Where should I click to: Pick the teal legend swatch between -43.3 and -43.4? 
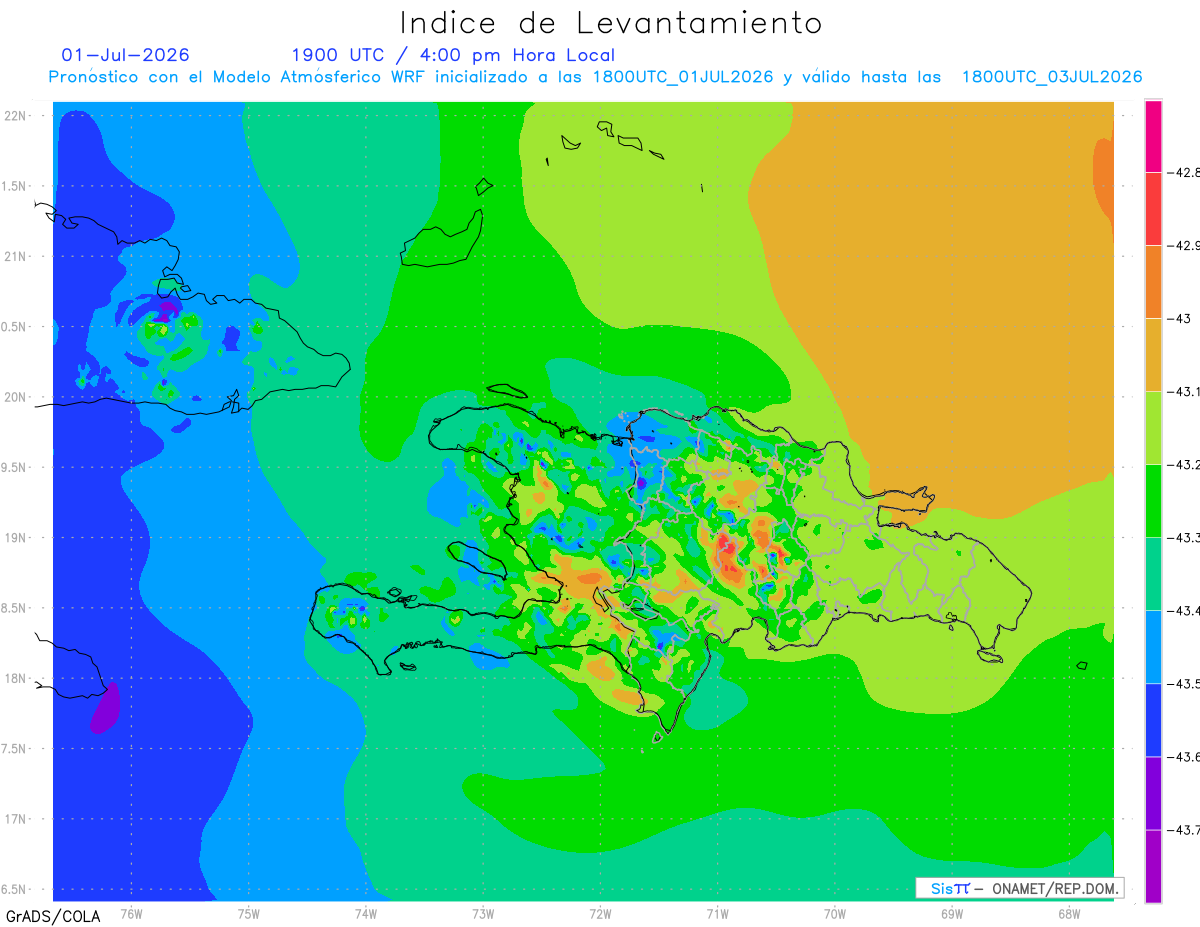1153,573
